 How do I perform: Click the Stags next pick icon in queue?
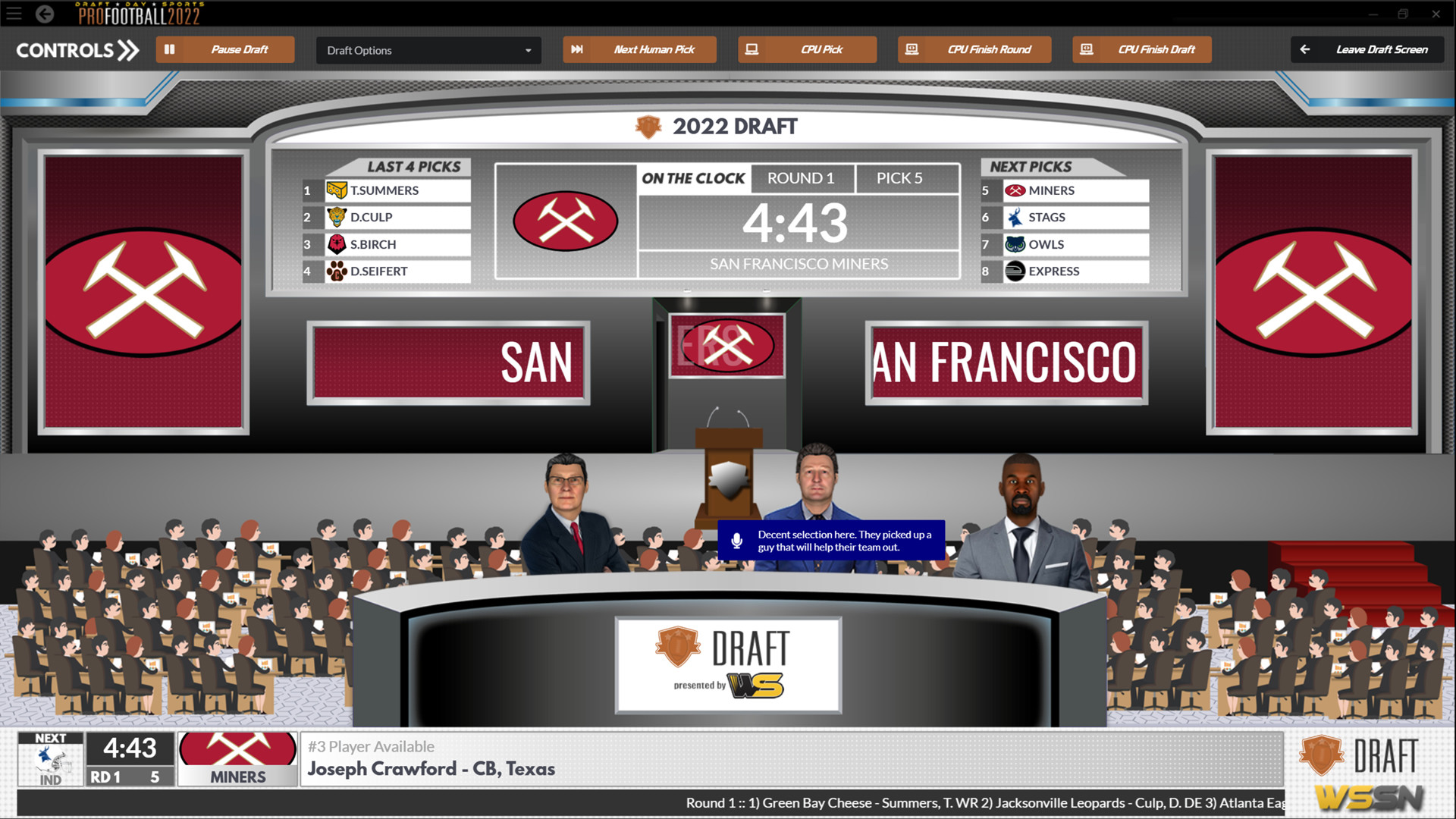click(x=1013, y=216)
